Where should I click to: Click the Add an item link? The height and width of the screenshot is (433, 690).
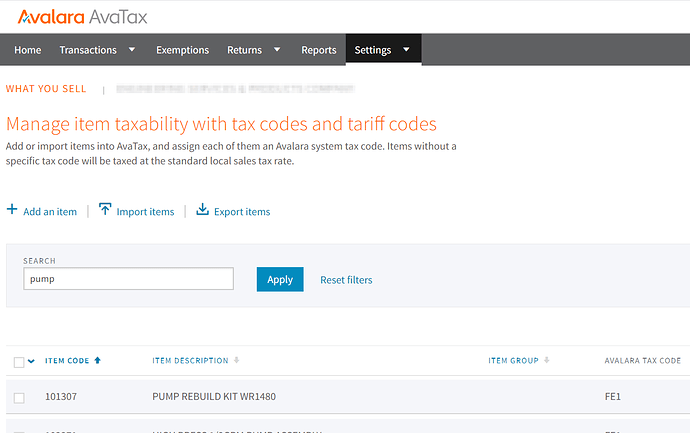point(50,212)
